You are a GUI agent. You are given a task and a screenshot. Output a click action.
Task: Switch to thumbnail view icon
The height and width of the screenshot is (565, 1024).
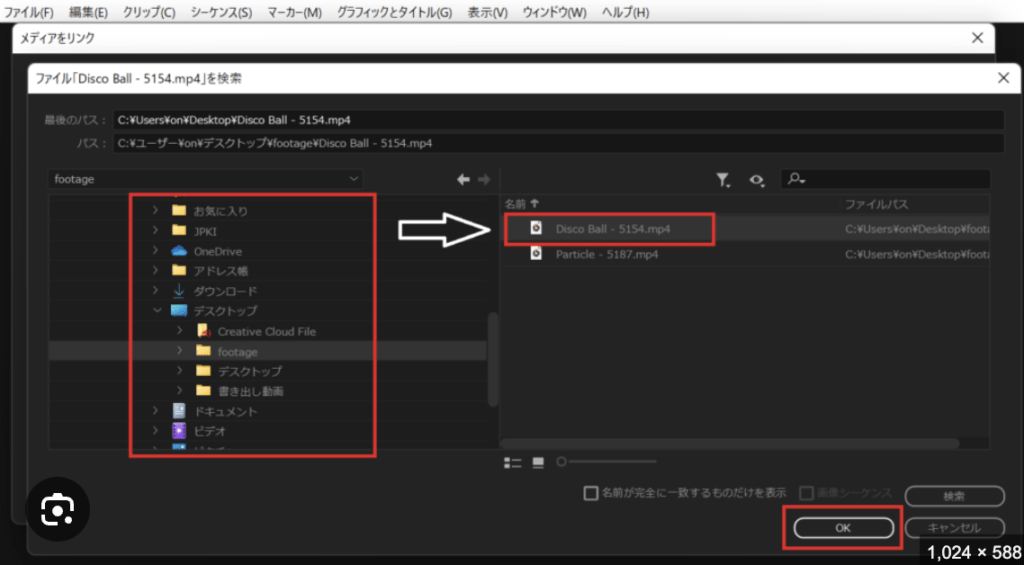(538, 462)
